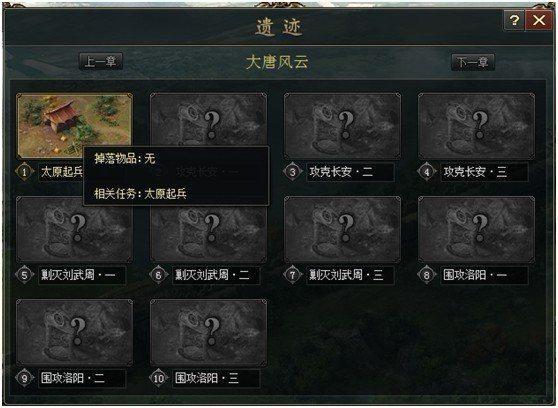Click the number 10 stage badge
Screen dimensions: 558x408
[x=158, y=378]
